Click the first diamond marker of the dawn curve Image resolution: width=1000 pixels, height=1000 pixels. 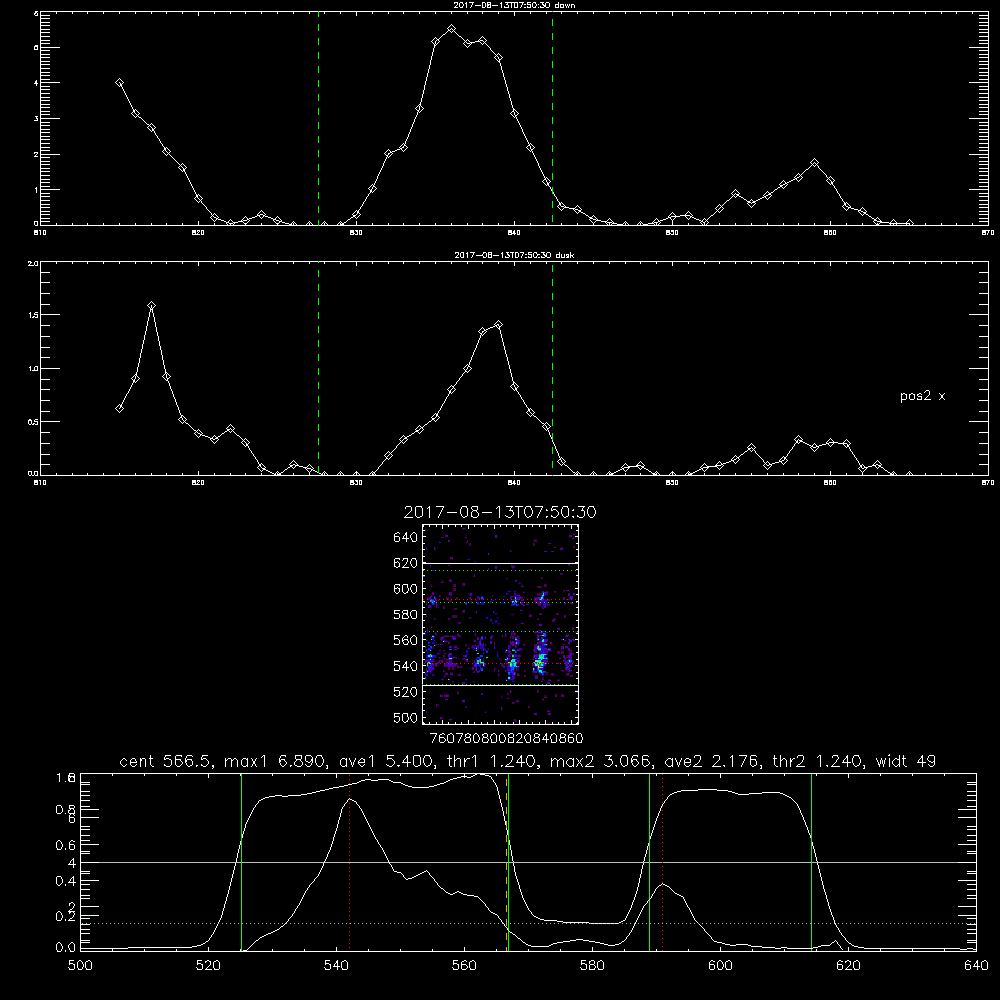click(119, 82)
